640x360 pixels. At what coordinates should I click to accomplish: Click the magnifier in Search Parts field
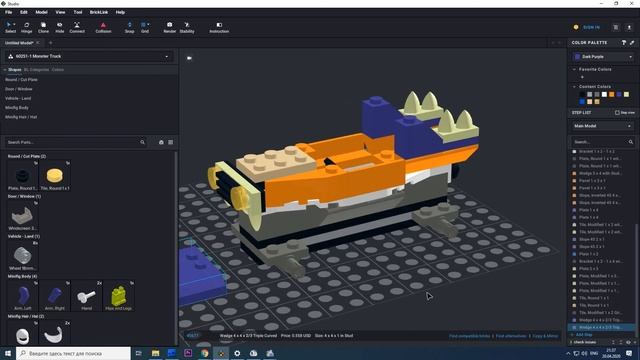point(142,142)
